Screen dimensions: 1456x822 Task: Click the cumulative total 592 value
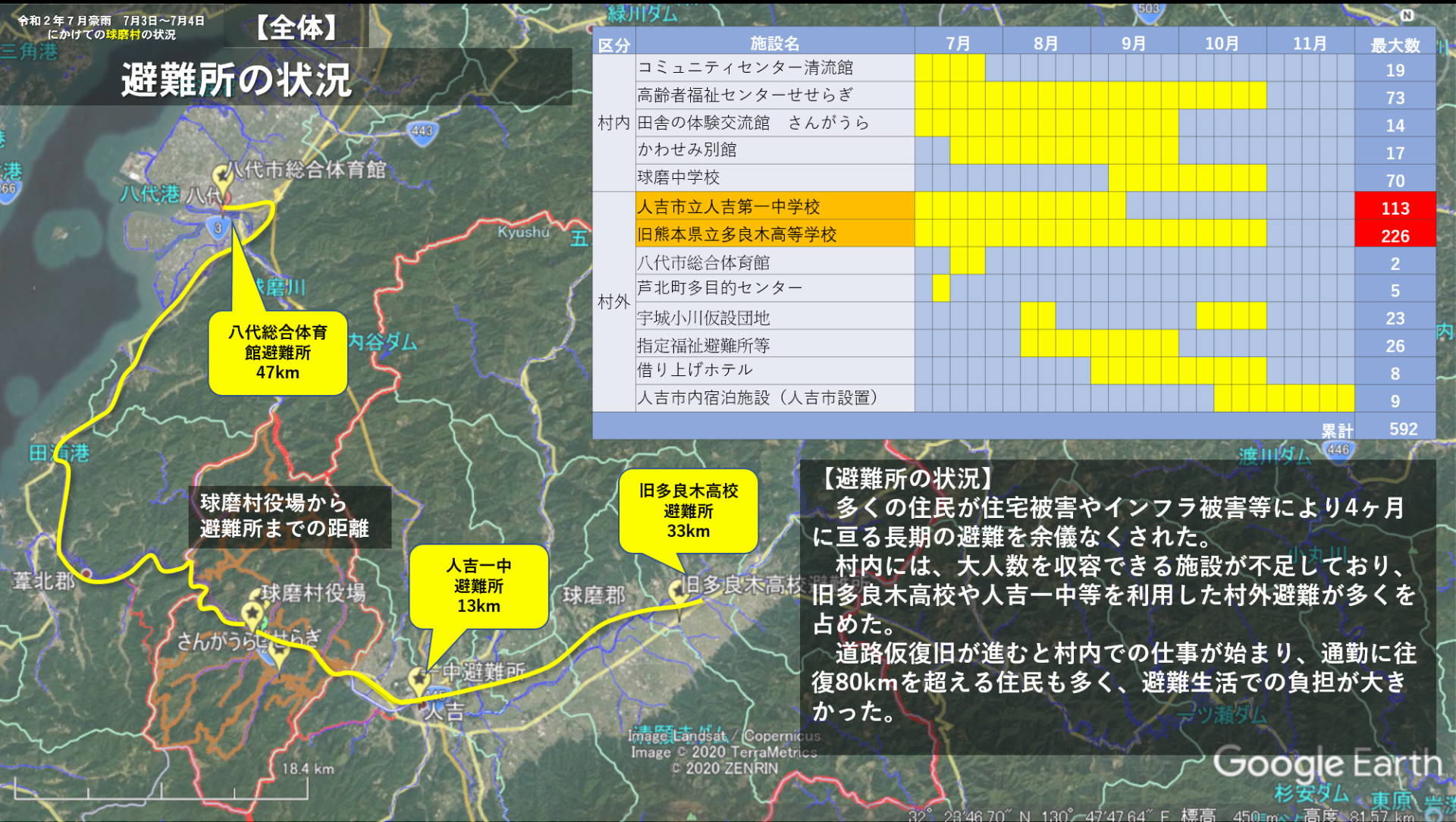[x=1403, y=428]
